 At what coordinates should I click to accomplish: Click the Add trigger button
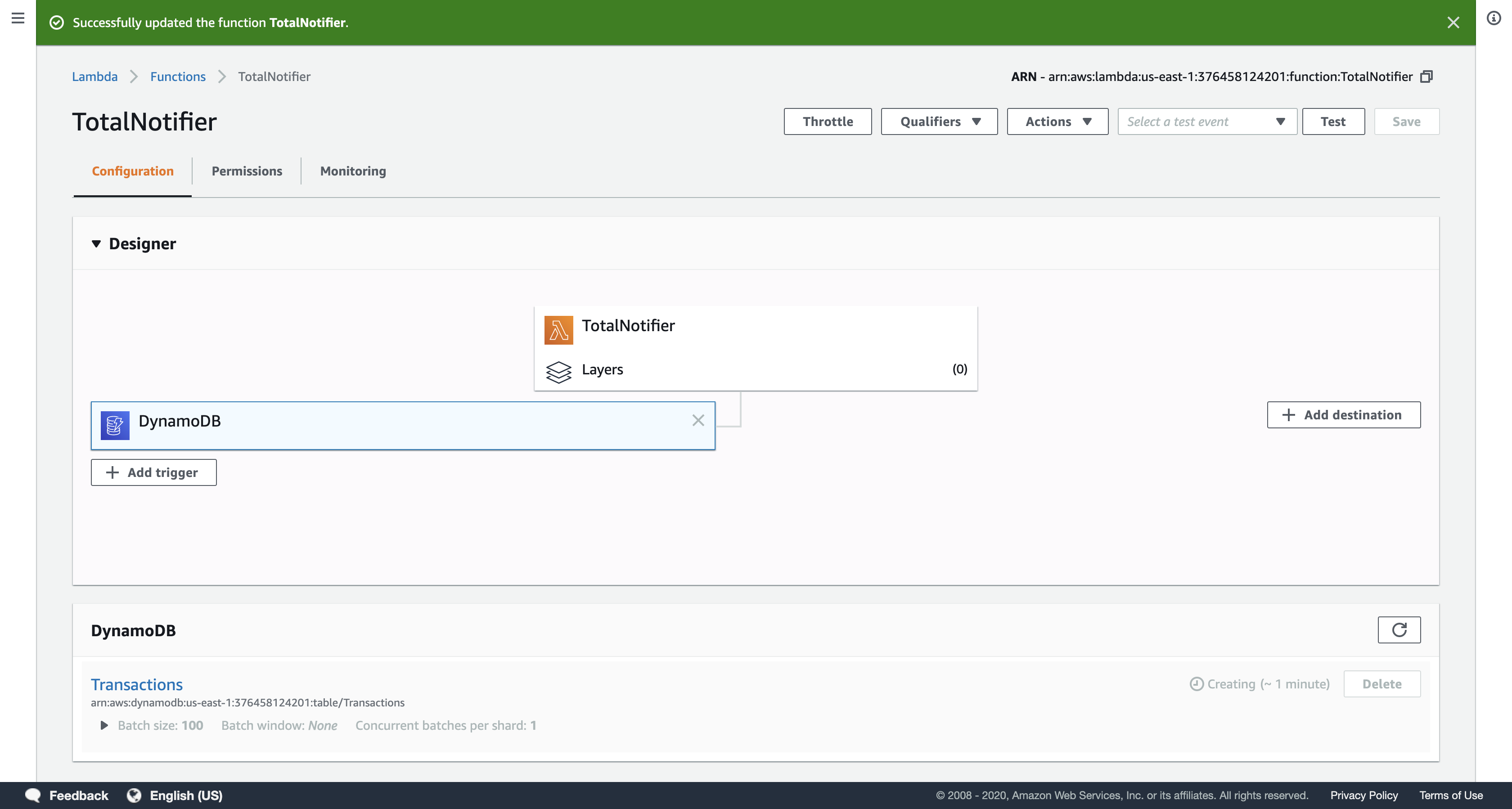pos(153,472)
